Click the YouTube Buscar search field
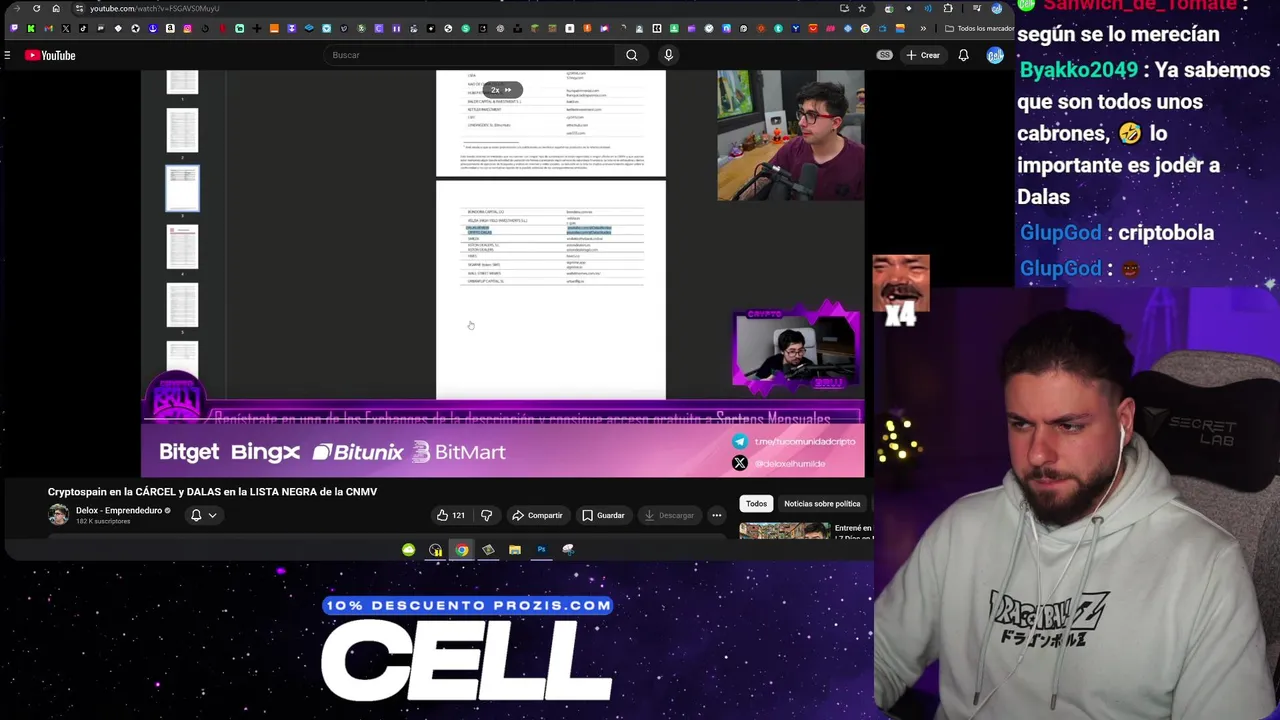Image resolution: width=1280 pixels, height=720 pixels. tap(470, 55)
